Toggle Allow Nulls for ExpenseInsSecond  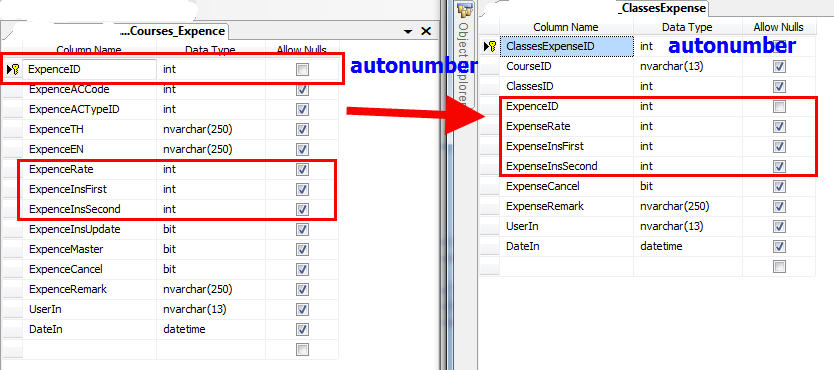point(779,166)
